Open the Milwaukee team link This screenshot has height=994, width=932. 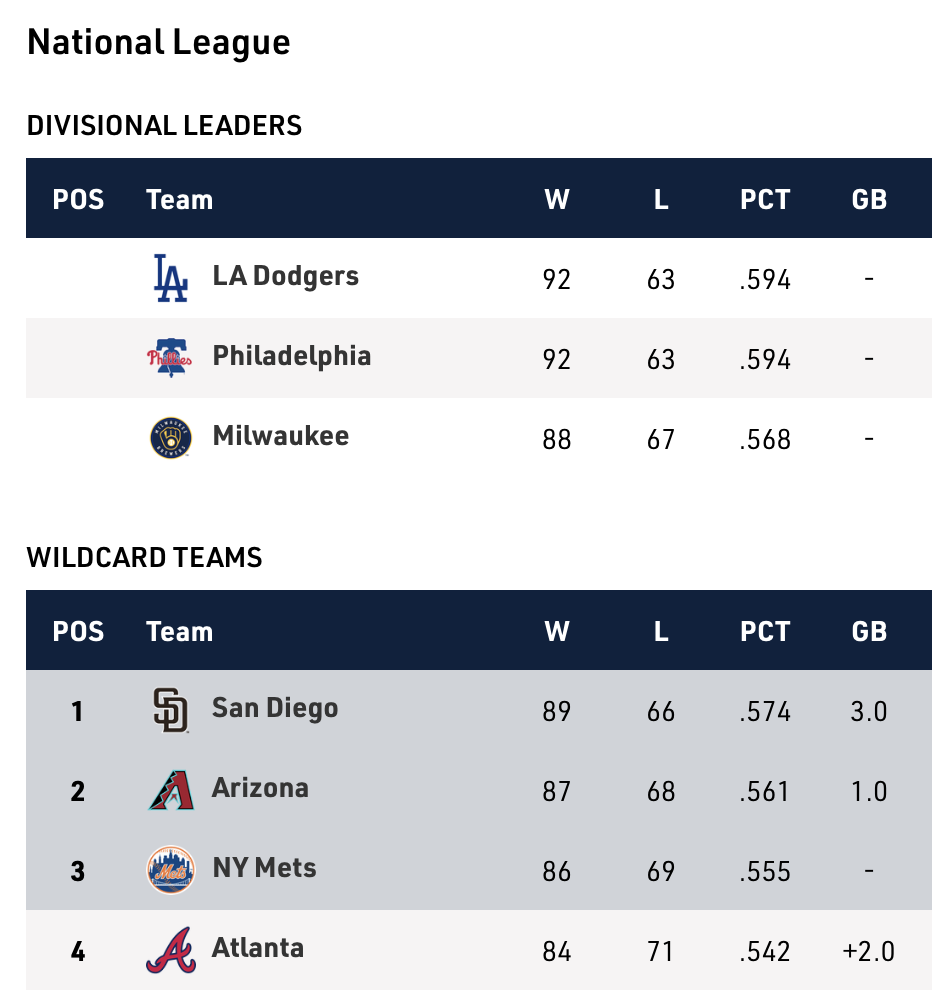280,436
